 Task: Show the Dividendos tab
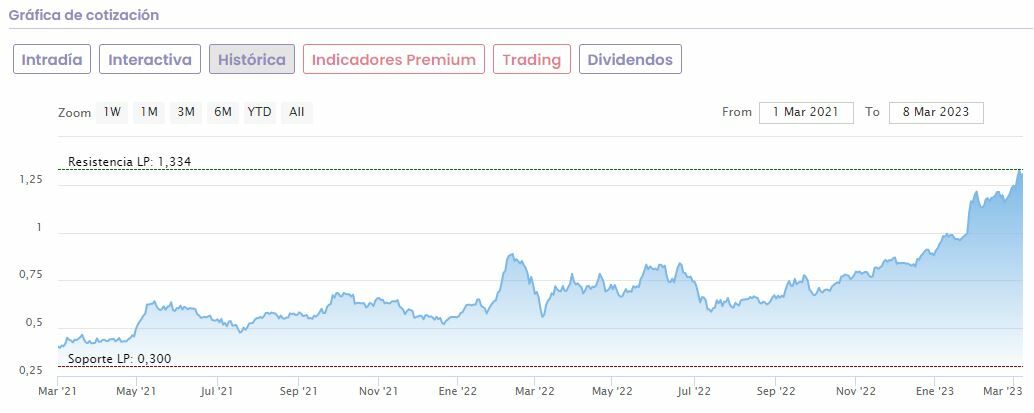[x=630, y=59]
